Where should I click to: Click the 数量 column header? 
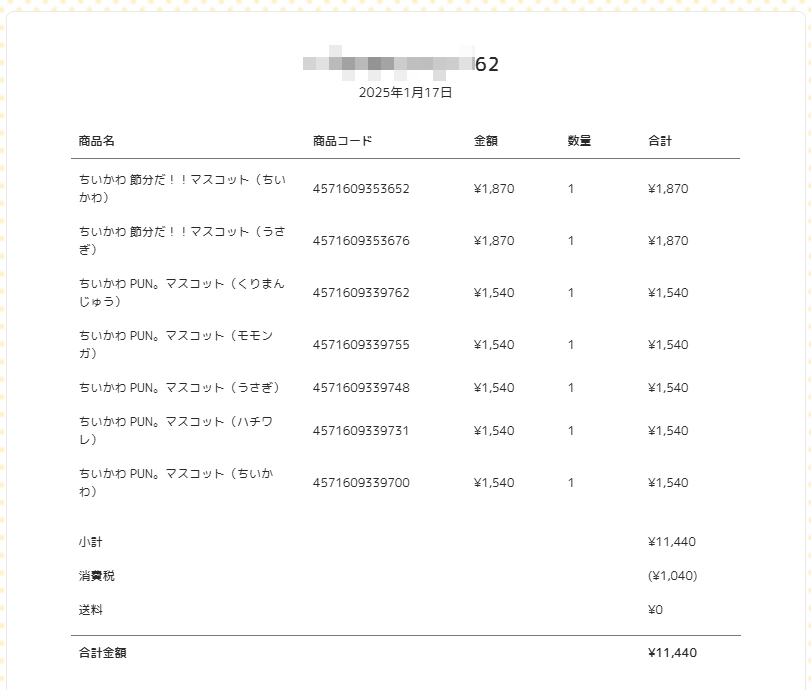point(579,141)
